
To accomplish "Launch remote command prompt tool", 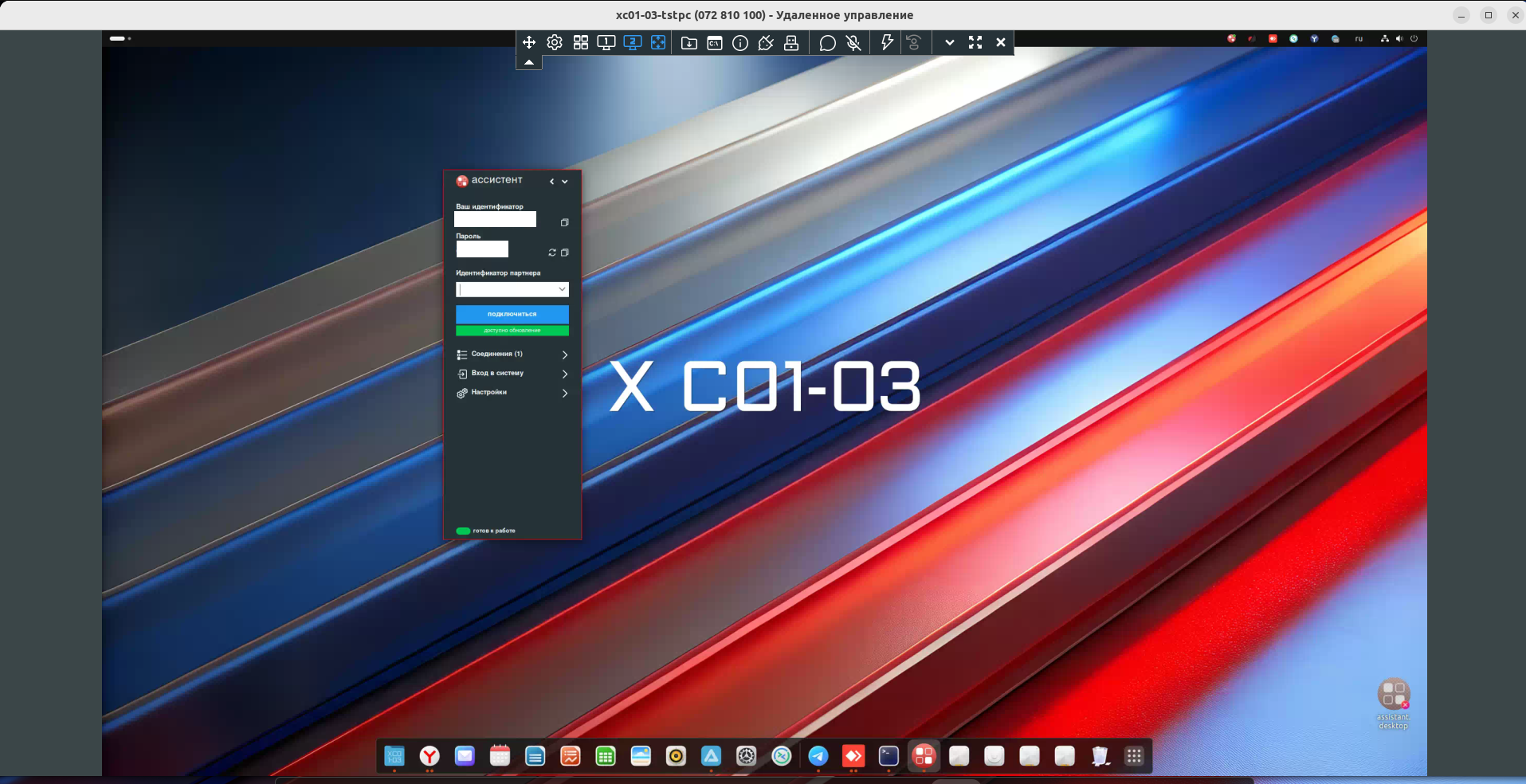I will (715, 43).
